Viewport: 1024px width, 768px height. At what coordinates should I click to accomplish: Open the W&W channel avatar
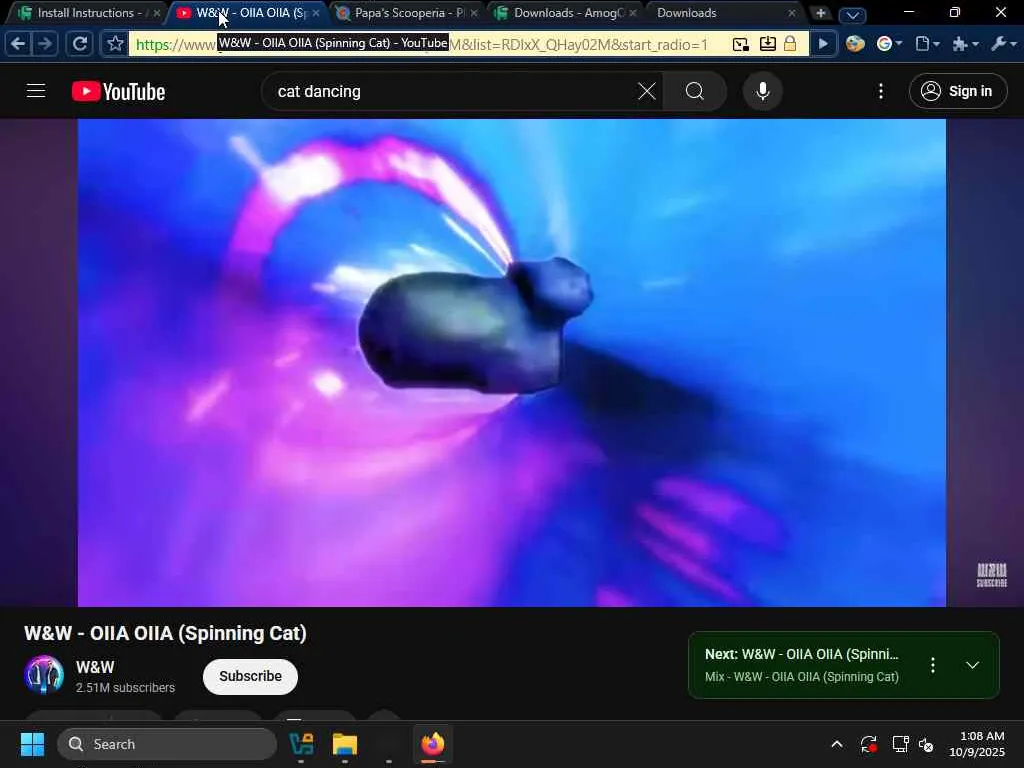(44, 675)
